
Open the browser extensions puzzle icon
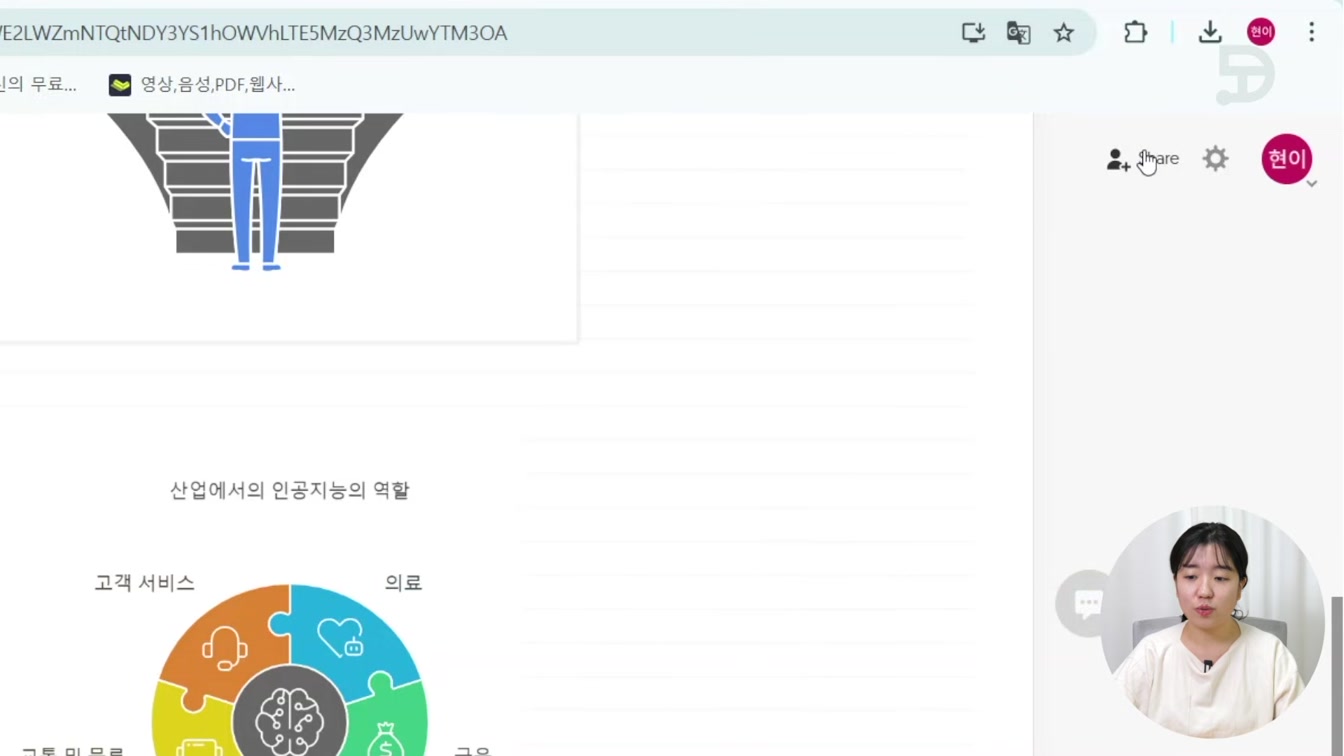[1135, 32]
